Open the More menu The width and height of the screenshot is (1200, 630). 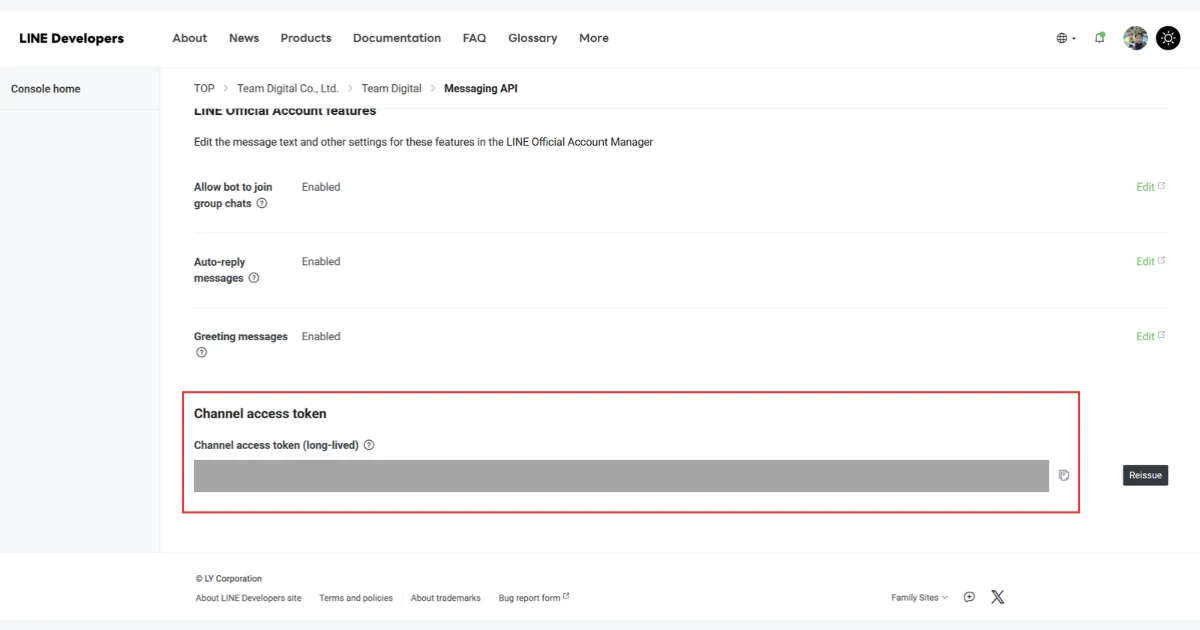(594, 38)
